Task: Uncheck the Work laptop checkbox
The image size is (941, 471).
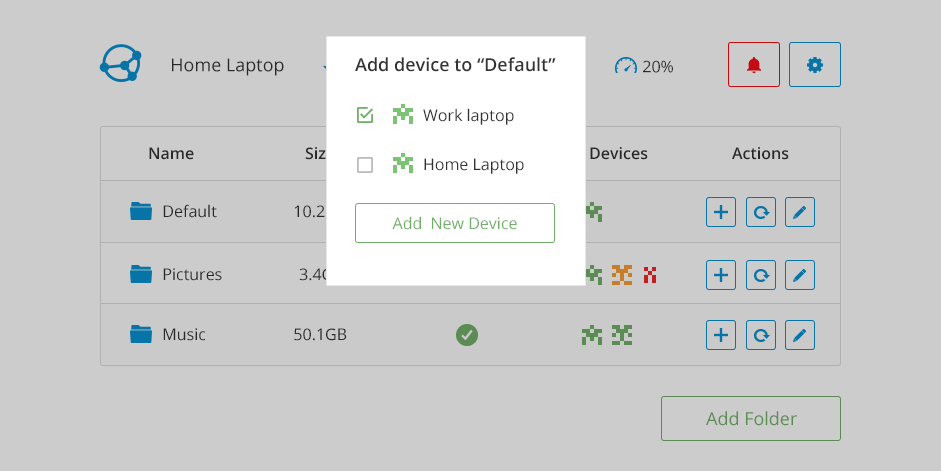Action: click(365, 115)
